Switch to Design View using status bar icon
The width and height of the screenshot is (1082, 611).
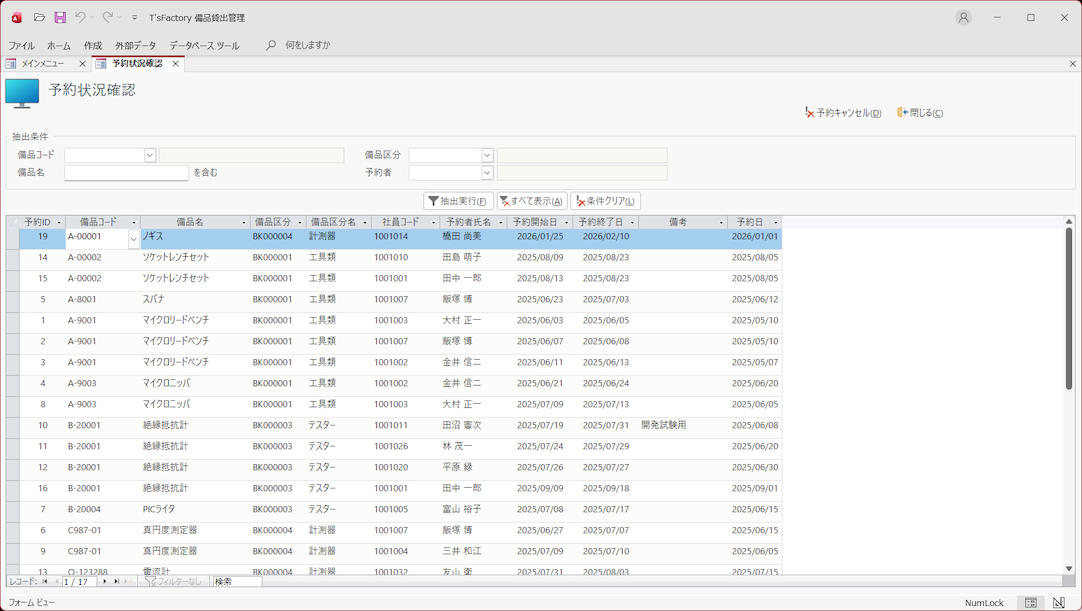pos(1059,603)
